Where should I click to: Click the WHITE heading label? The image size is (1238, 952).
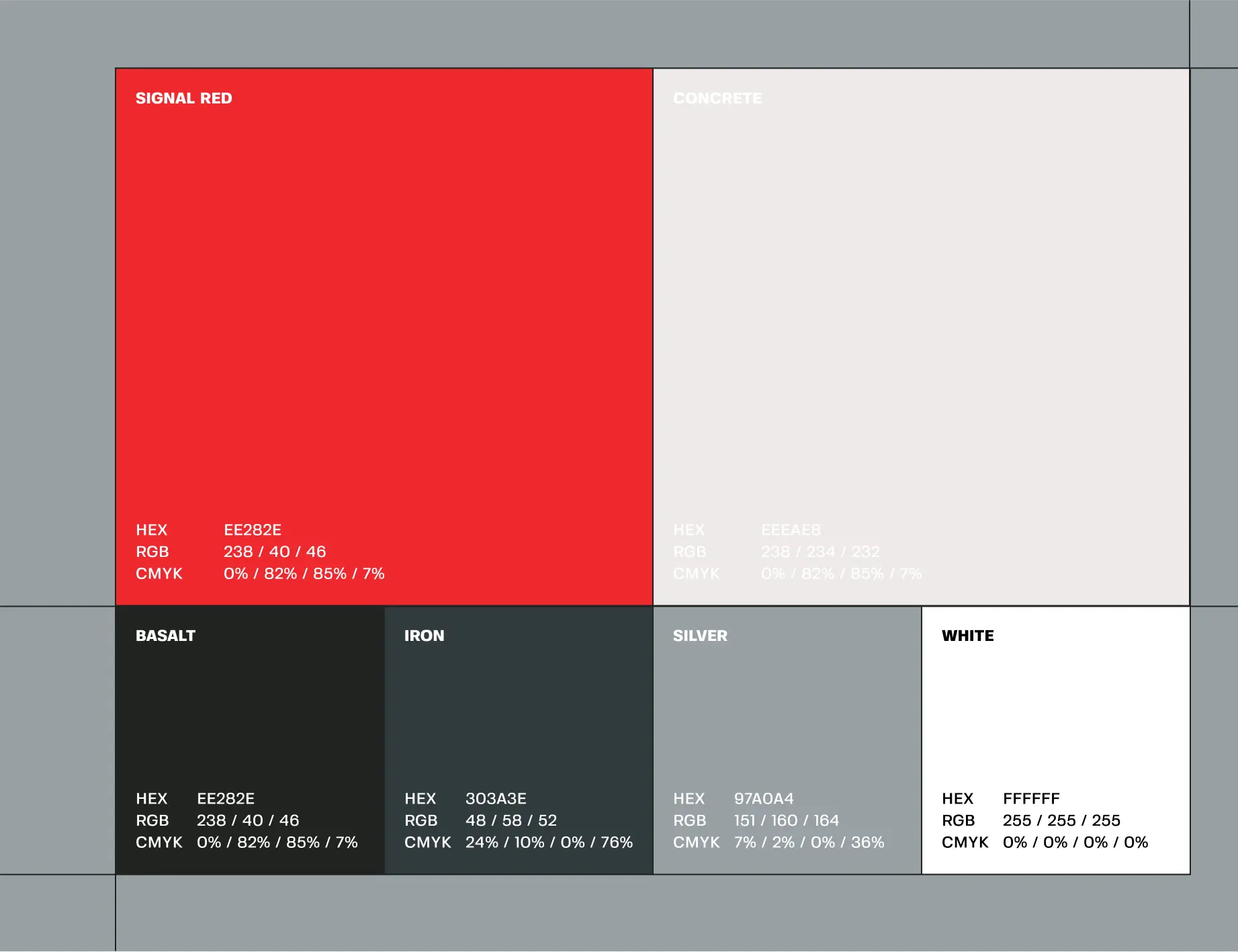(967, 636)
